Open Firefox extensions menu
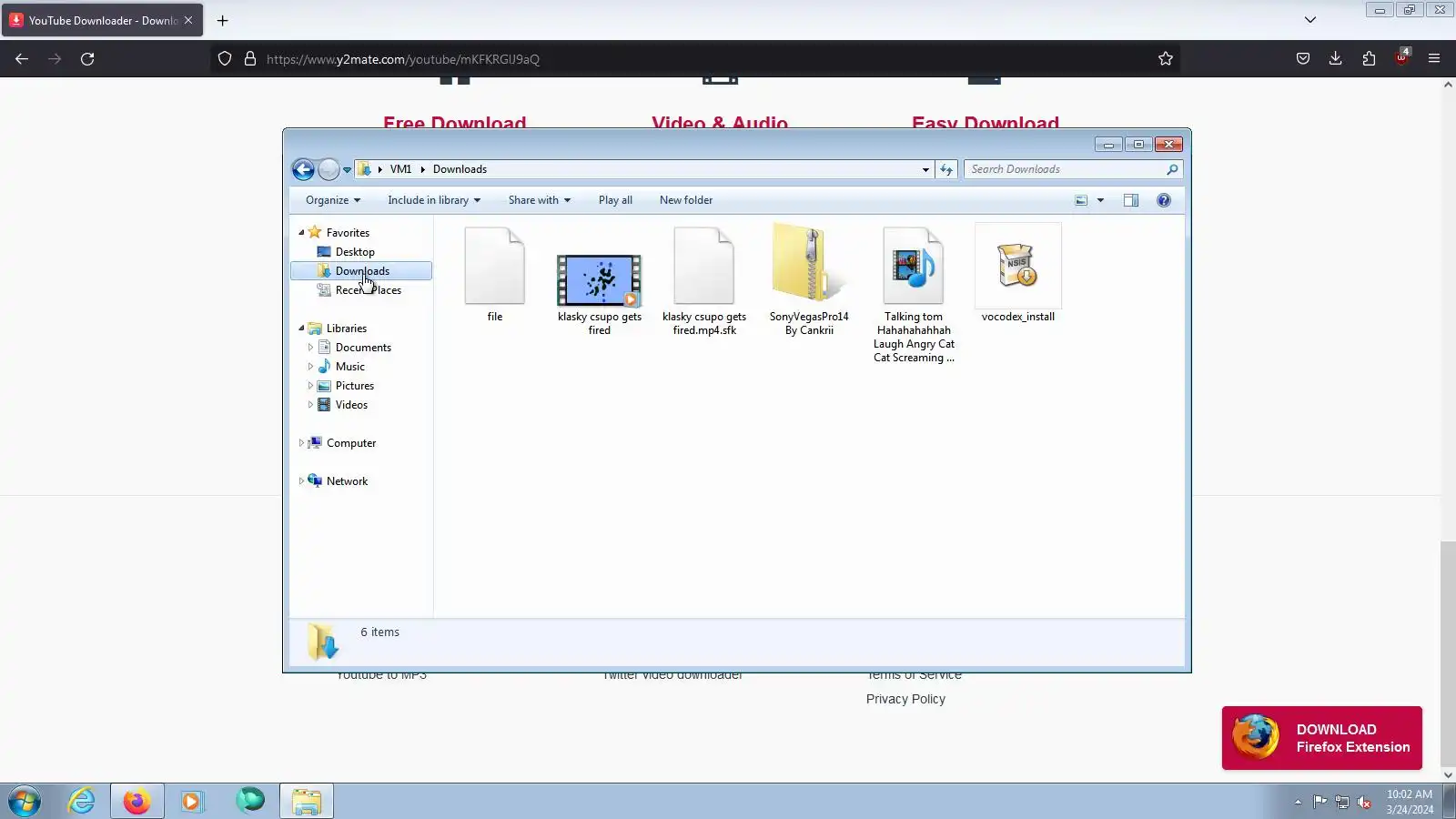 [1369, 59]
